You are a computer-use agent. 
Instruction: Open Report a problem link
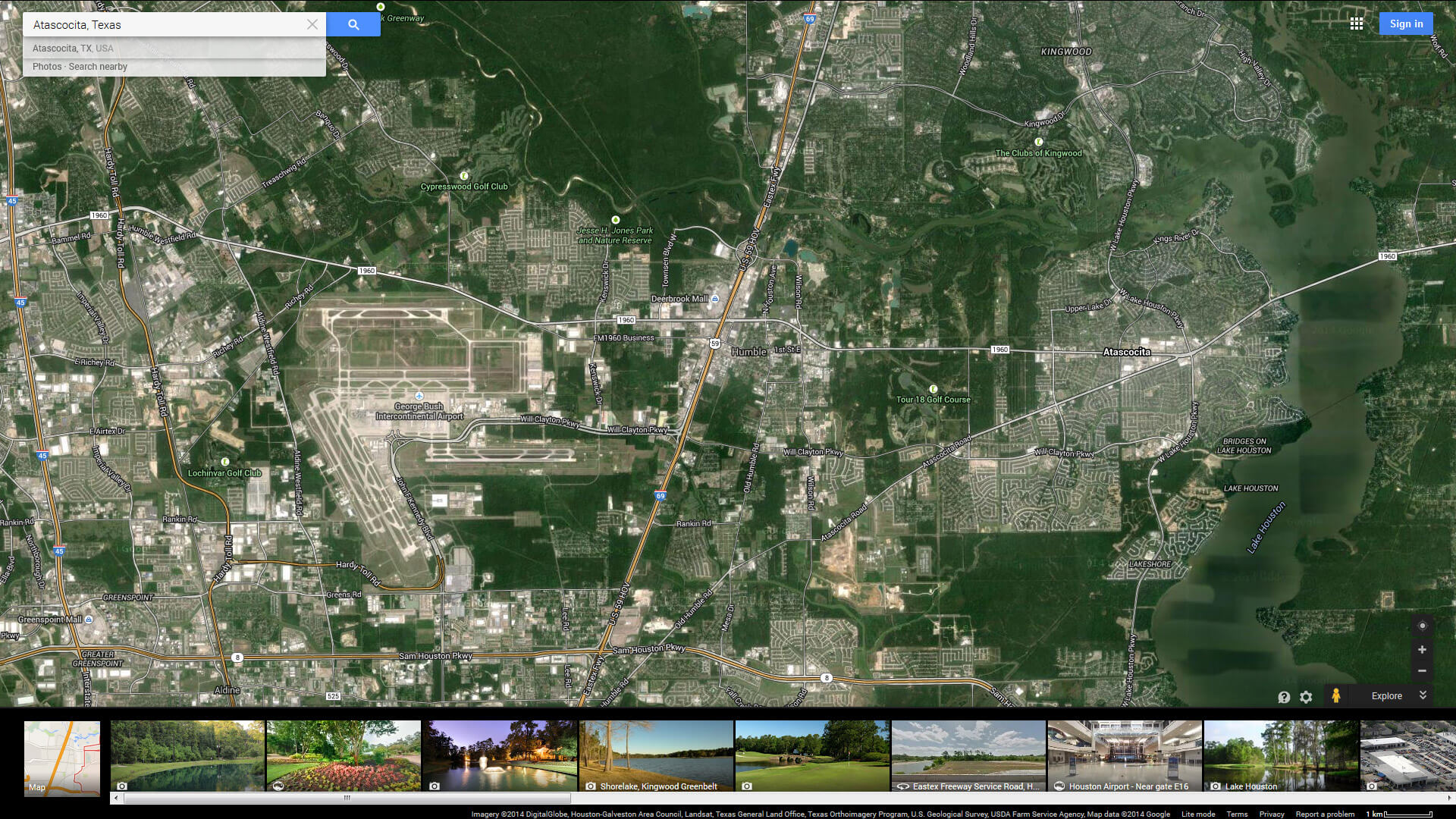point(1325,814)
